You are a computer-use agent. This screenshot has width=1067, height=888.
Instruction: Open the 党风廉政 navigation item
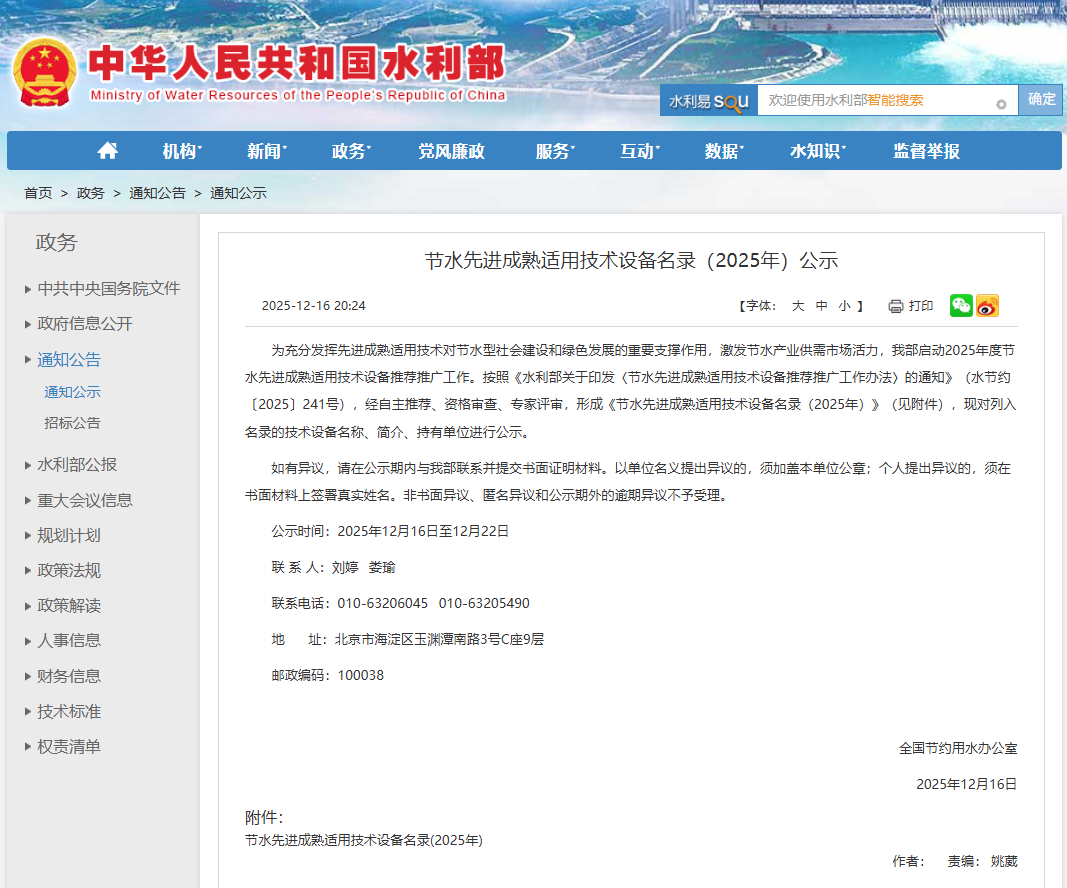451,151
